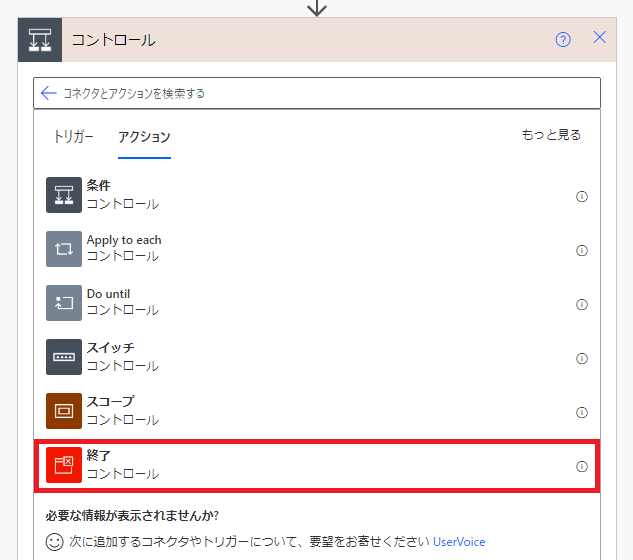Image resolution: width=633 pixels, height=560 pixels.
Task: Show info for the スイッチ action
Action: pyautogui.click(x=582, y=359)
